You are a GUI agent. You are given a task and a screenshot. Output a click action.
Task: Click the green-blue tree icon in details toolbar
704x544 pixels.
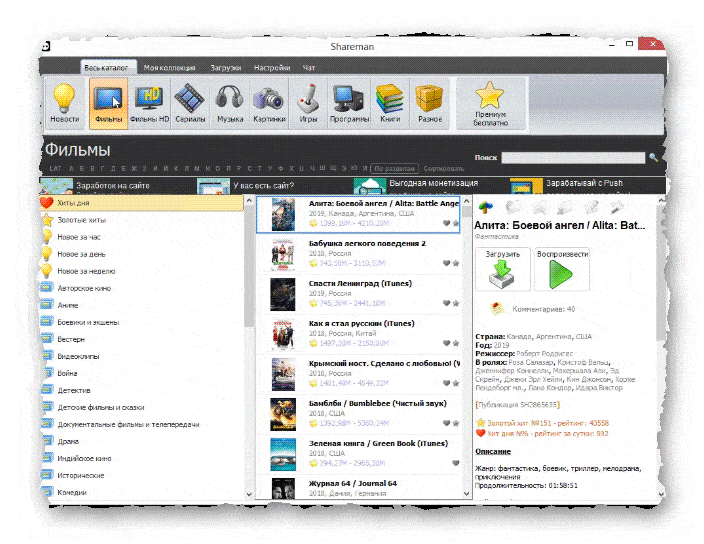(486, 207)
